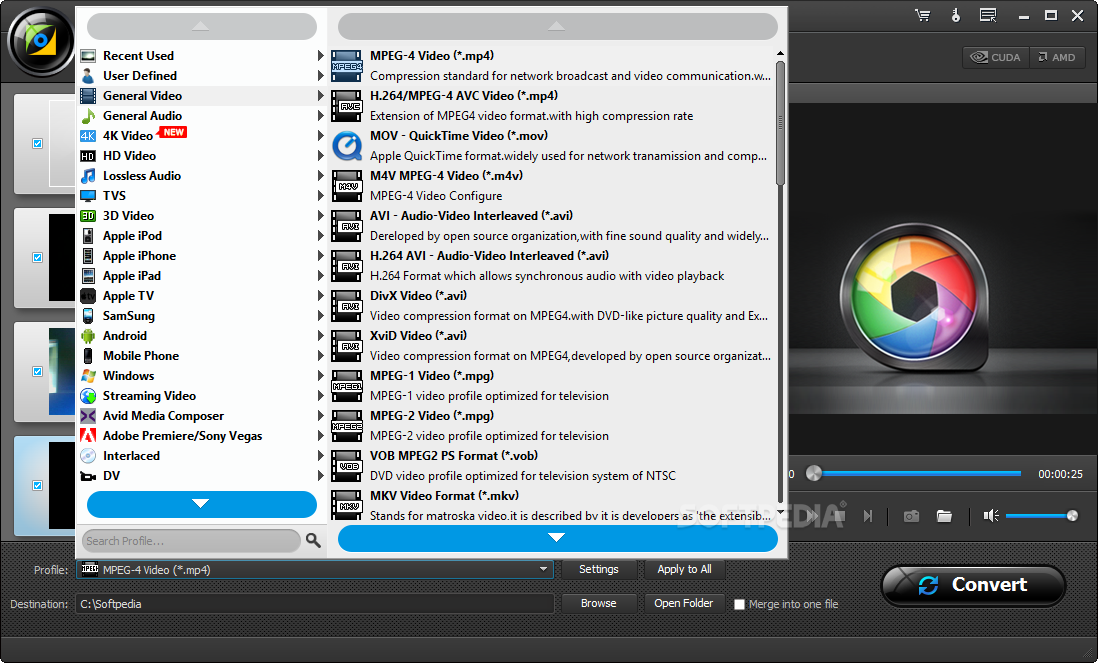
Task: Mute audio with the speaker icon
Action: tap(990, 516)
